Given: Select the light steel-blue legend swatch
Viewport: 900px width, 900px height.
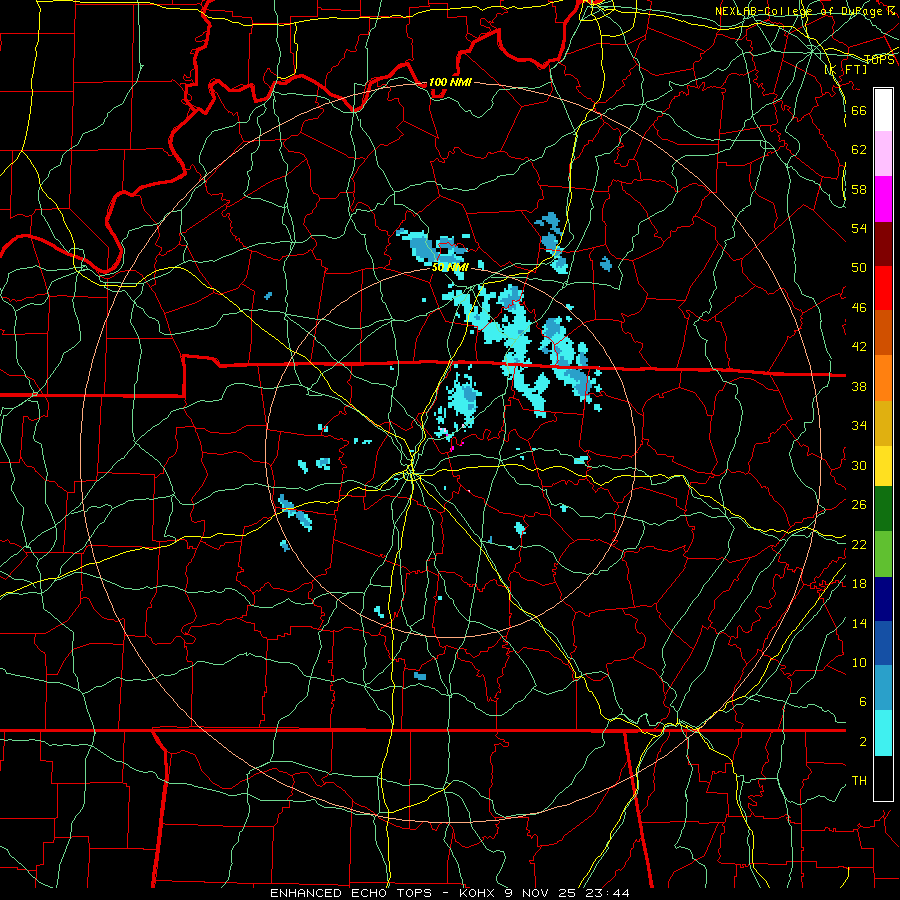Looking at the screenshot, I should [x=883, y=688].
